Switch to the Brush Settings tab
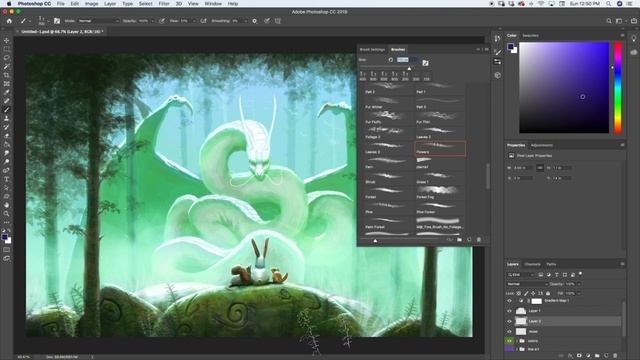The image size is (640, 360). 372,50
